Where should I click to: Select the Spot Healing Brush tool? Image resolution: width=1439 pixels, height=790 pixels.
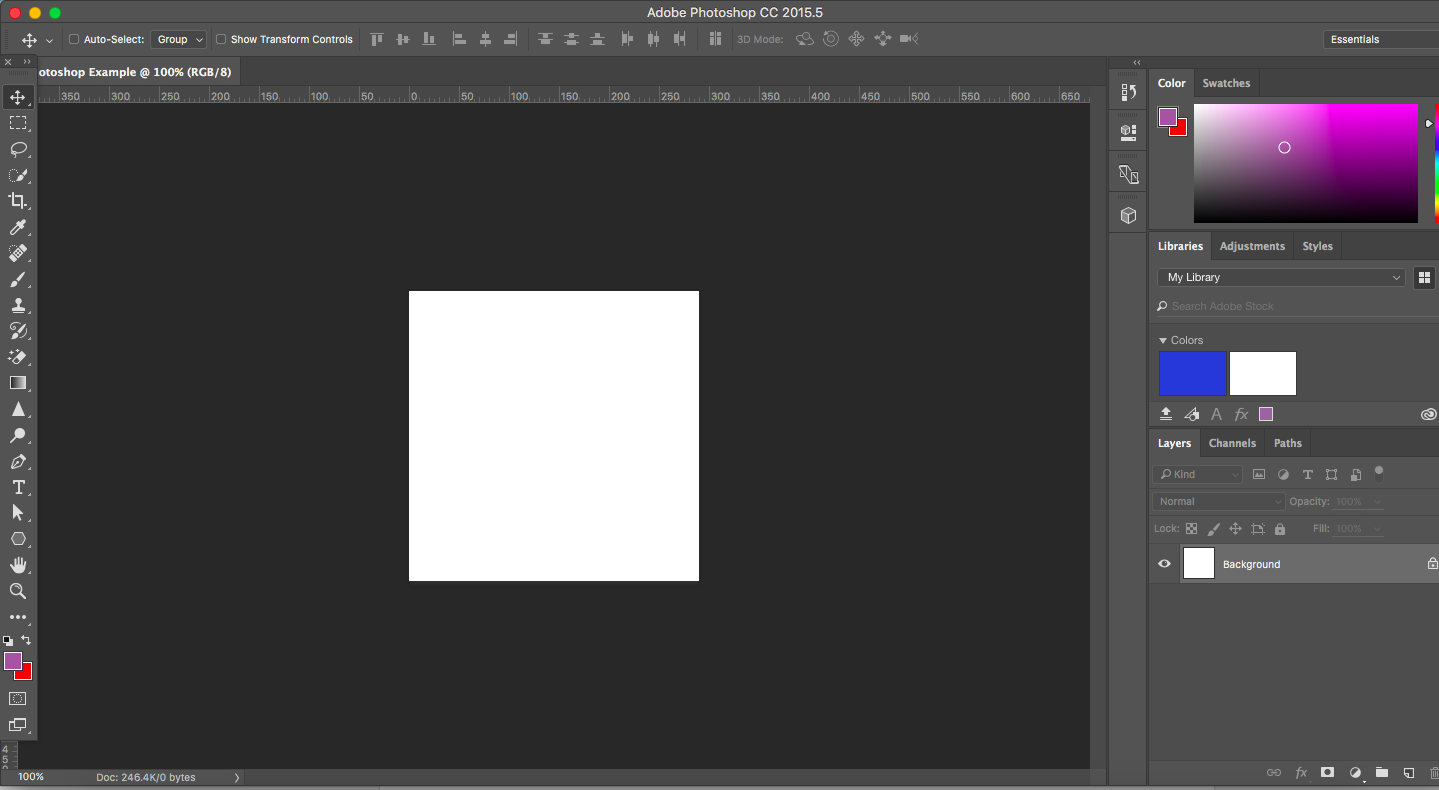click(x=18, y=253)
